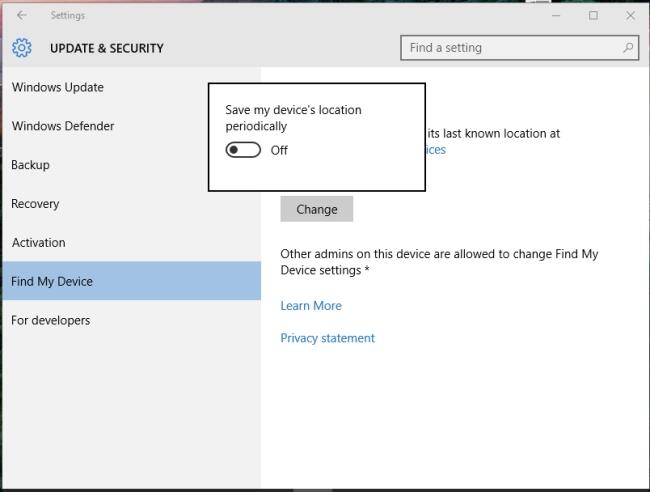The width and height of the screenshot is (650, 492).
Task: Select Activation in the sidebar
Action: [x=38, y=243]
